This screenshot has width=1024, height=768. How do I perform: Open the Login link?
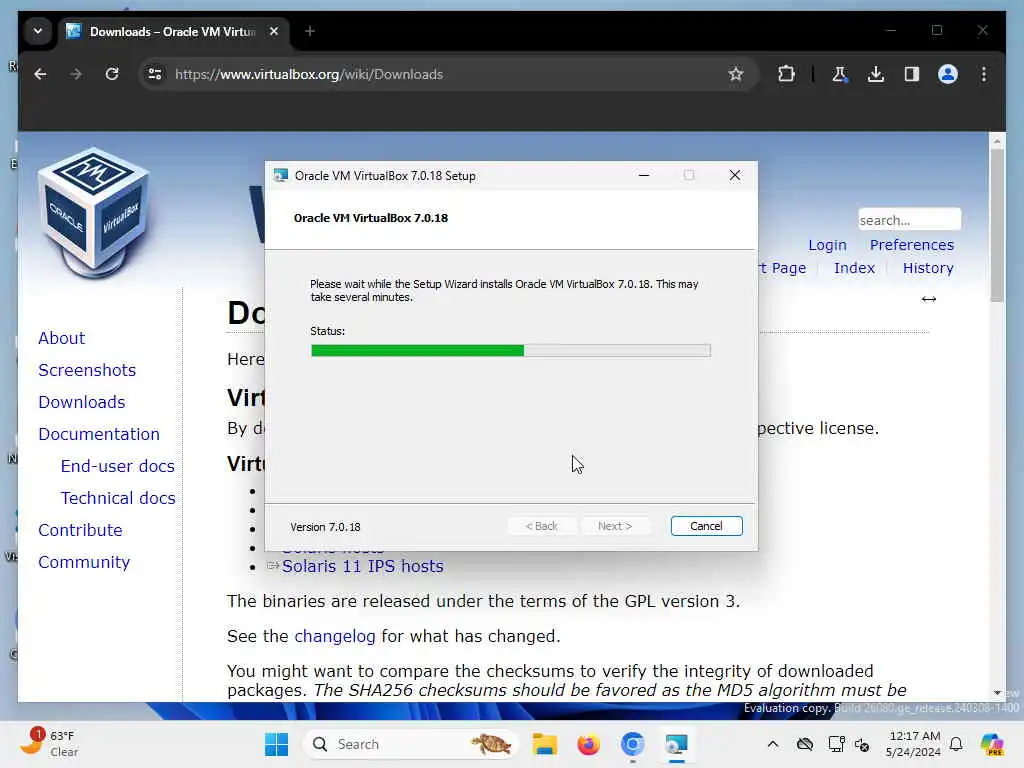[x=827, y=246]
